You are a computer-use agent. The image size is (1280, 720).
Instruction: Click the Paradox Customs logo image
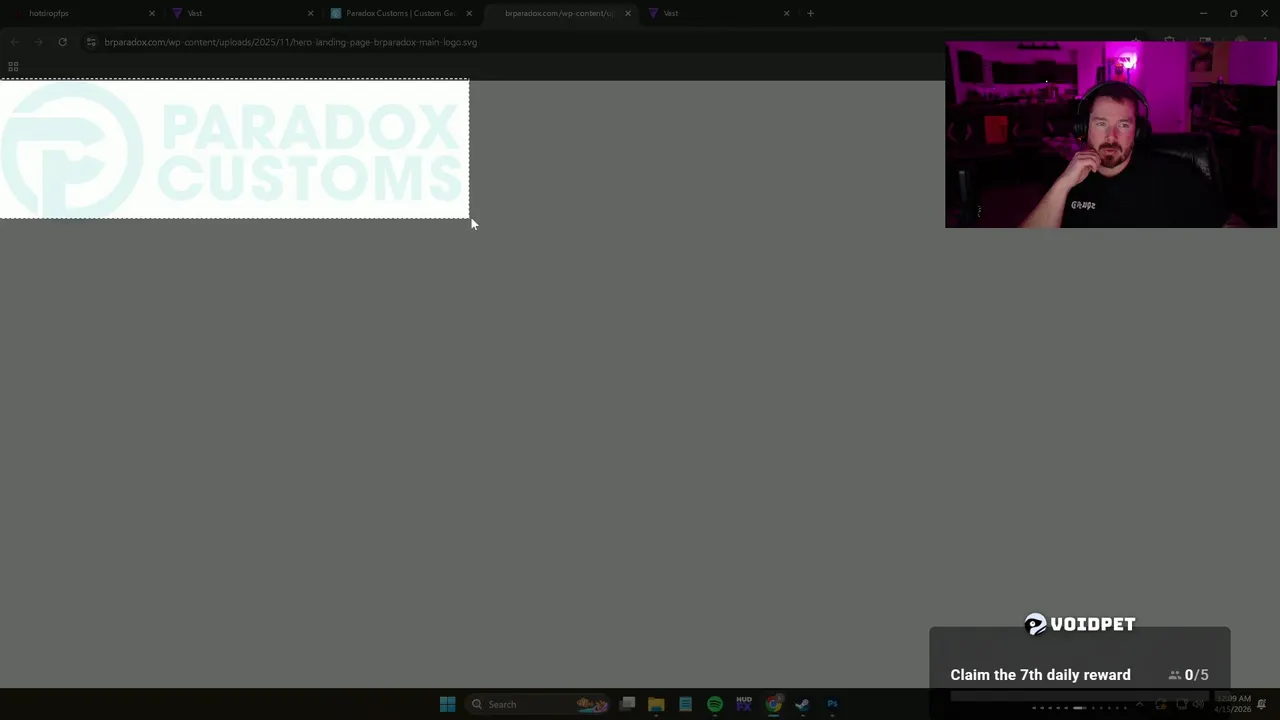click(234, 149)
